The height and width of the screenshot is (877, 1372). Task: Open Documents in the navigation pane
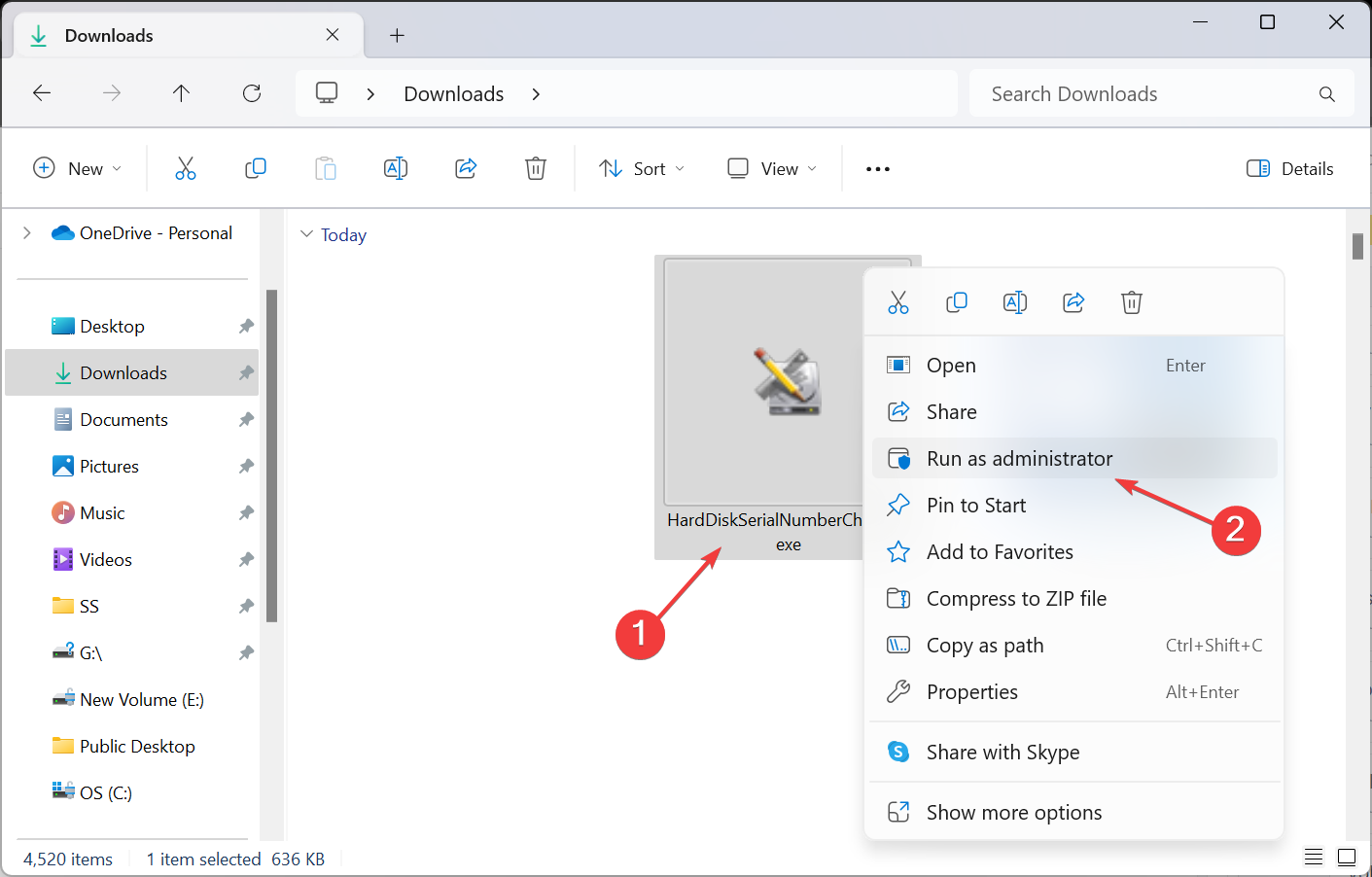pos(132,420)
